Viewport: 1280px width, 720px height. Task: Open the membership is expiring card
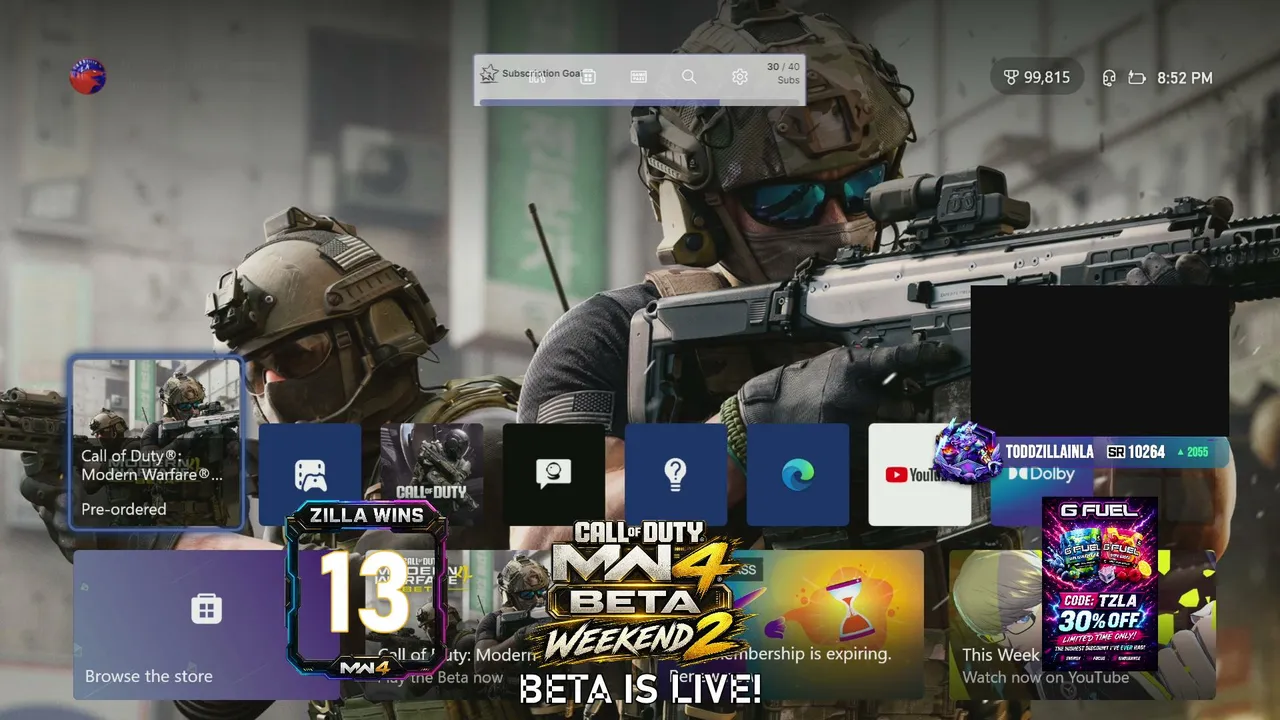[790, 625]
